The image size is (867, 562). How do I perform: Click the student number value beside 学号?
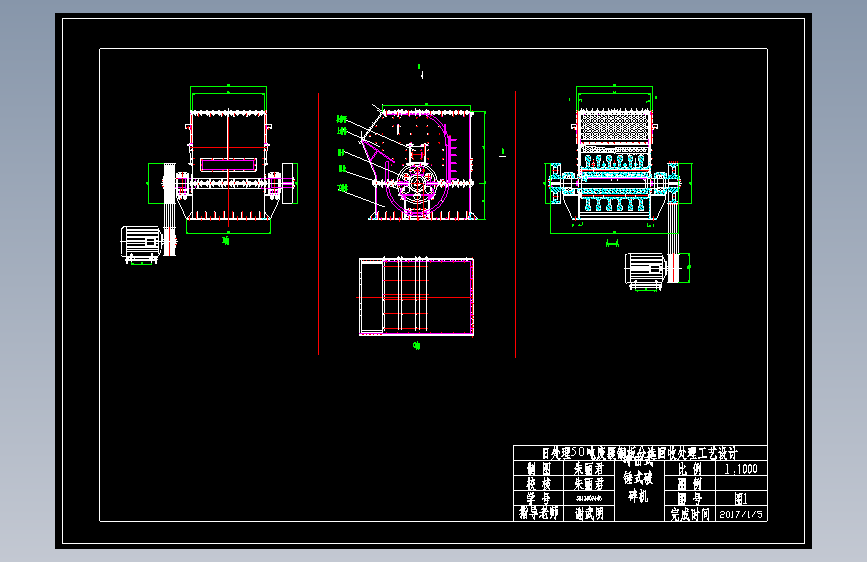pyautogui.click(x=589, y=498)
